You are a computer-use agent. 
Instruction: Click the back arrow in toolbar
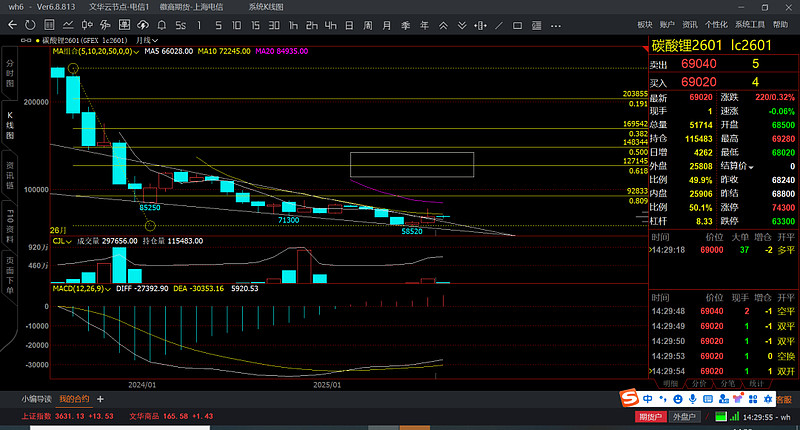pos(10,23)
